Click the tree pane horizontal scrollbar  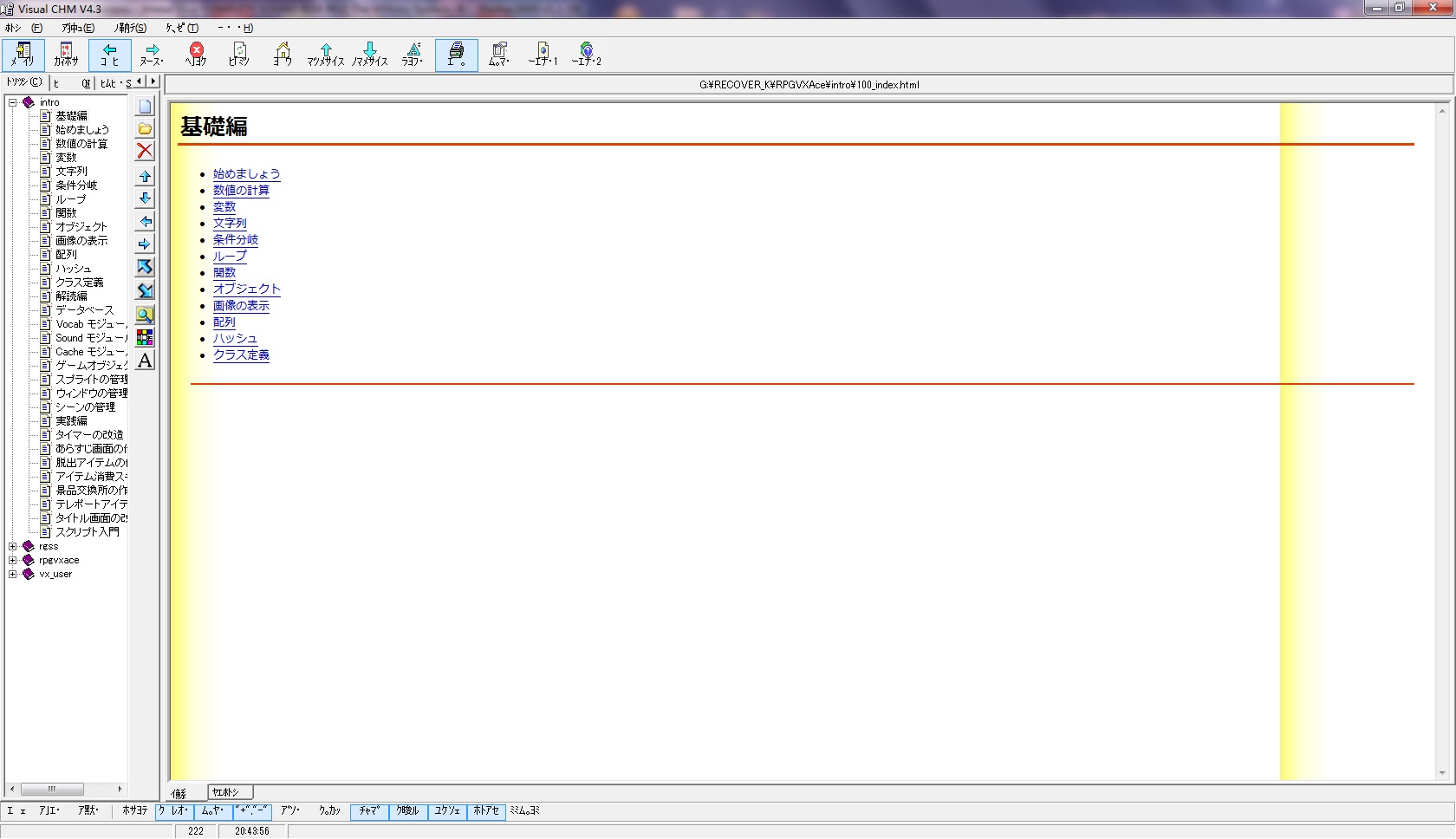click(x=66, y=789)
